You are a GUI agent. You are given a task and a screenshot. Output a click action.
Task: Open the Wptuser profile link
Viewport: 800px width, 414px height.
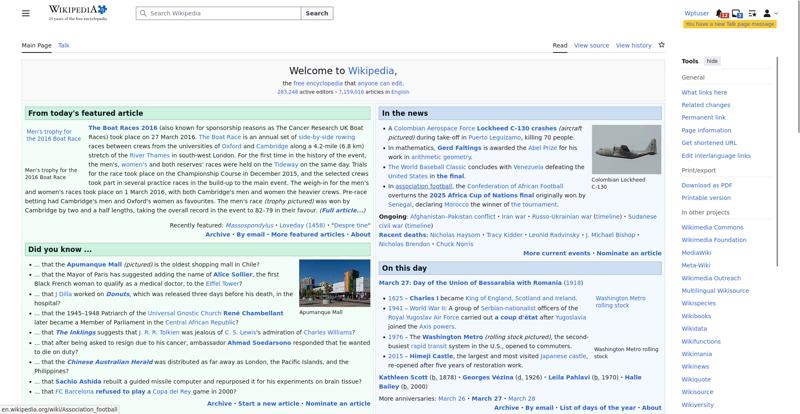point(697,14)
